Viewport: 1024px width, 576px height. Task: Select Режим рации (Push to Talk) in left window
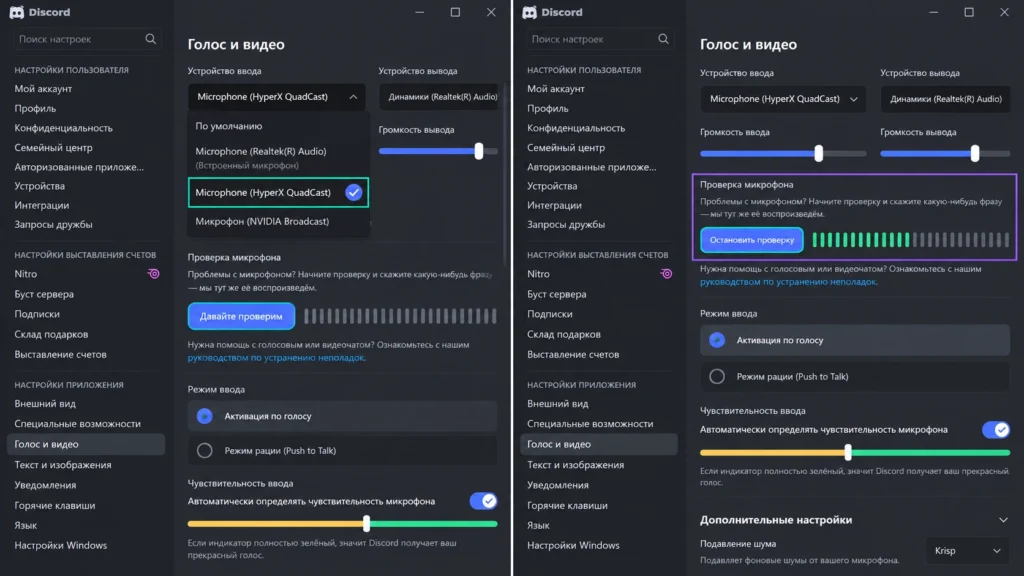coord(204,451)
